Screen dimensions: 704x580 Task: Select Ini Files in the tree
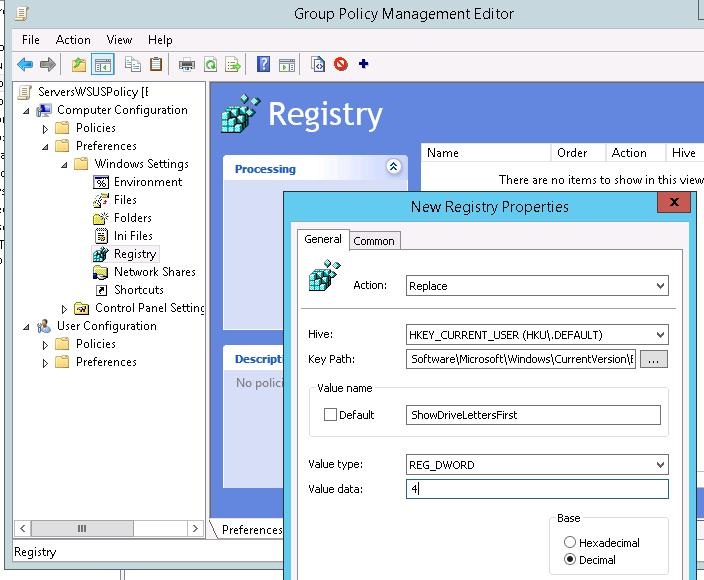click(133, 236)
